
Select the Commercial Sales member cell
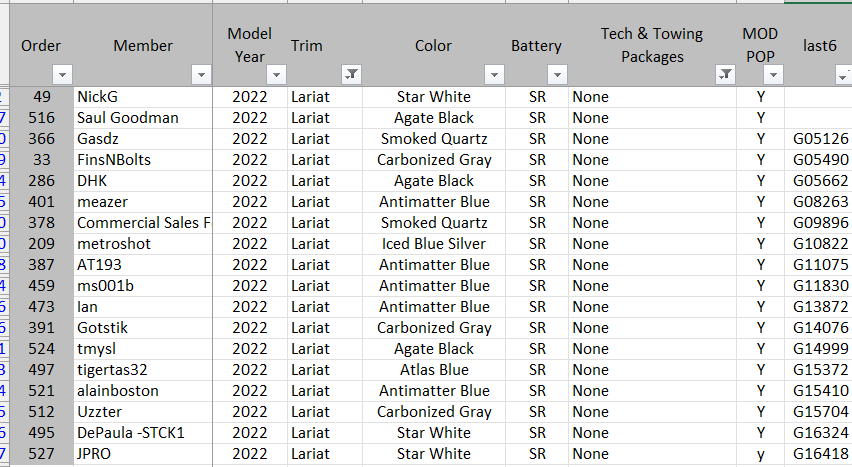pyautogui.click(x=143, y=223)
